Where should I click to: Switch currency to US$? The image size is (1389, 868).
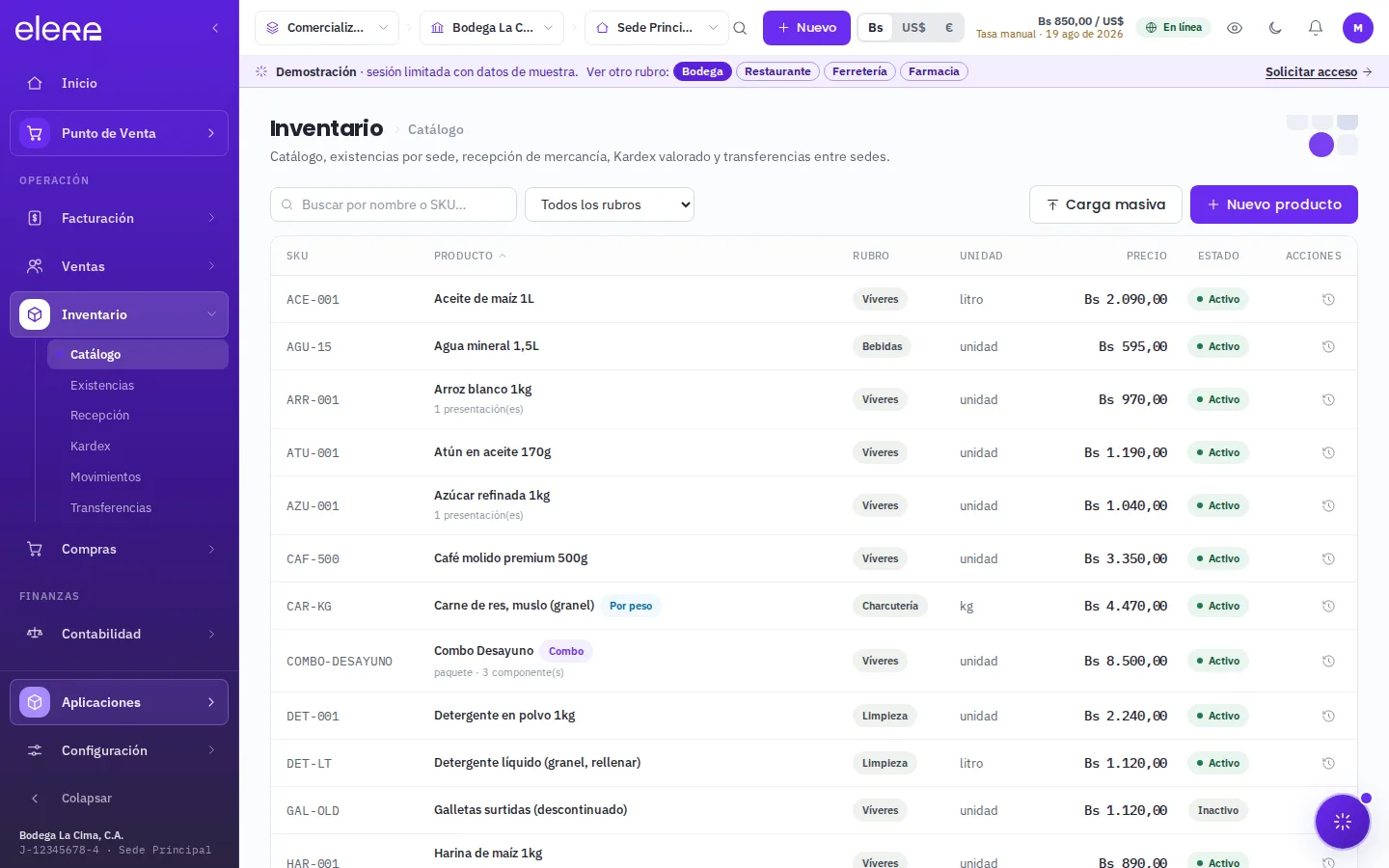click(913, 28)
